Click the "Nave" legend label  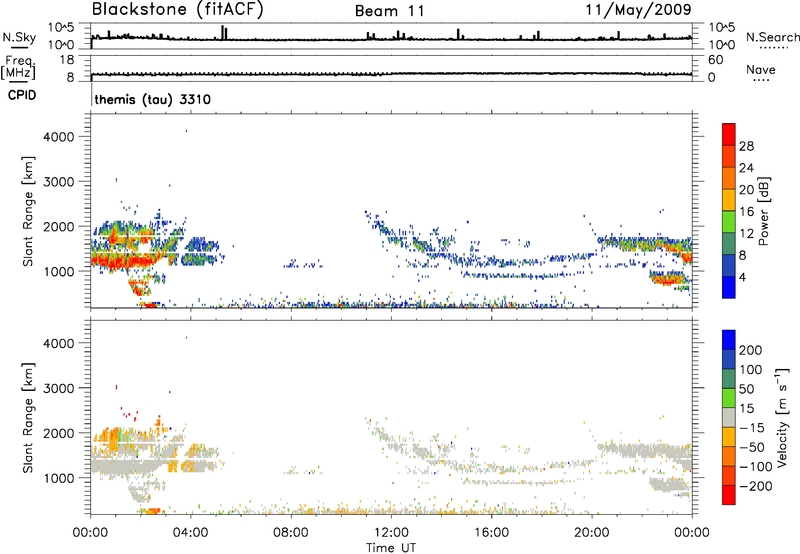(x=760, y=70)
